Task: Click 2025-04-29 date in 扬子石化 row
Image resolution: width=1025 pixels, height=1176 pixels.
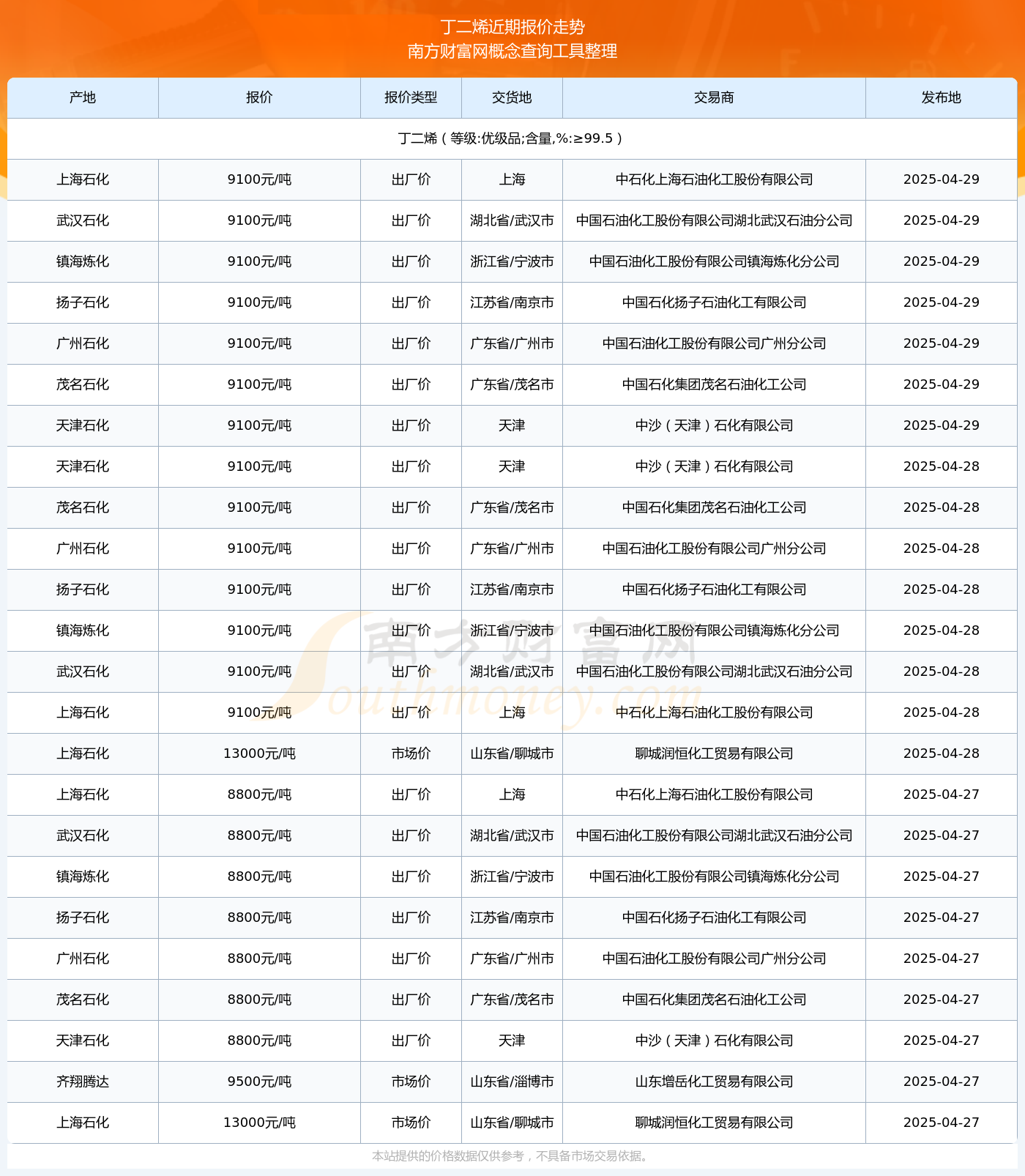Action: (941, 302)
